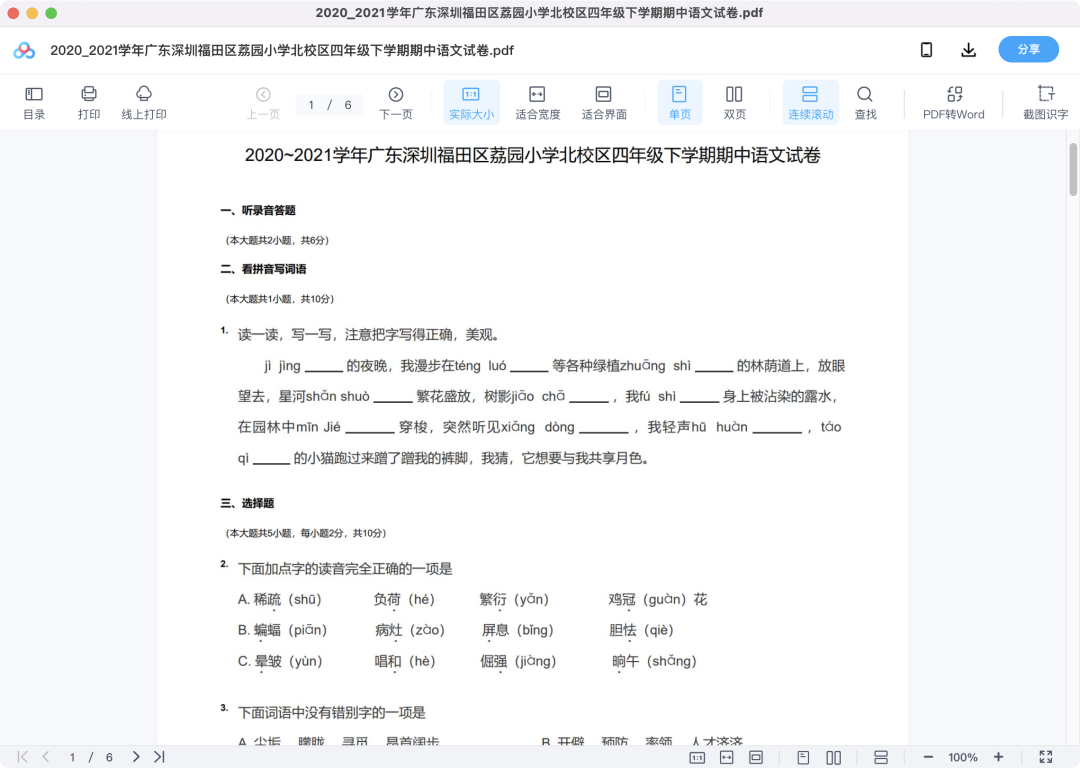This screenshot has width=1080, height=768.
Task: Open the 目录 table of contents panel
Action: click(34, 103)
